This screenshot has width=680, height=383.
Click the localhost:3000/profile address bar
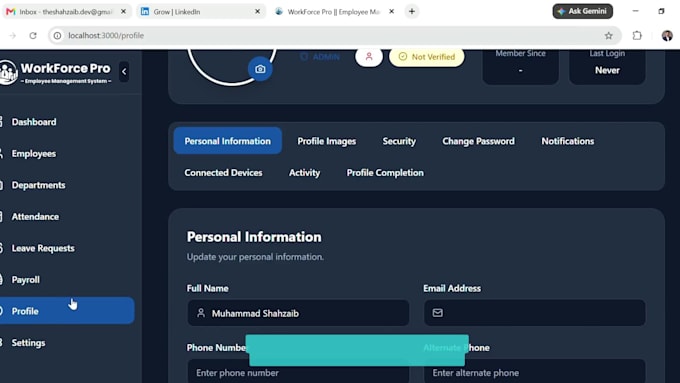click(x=334, y=36)
